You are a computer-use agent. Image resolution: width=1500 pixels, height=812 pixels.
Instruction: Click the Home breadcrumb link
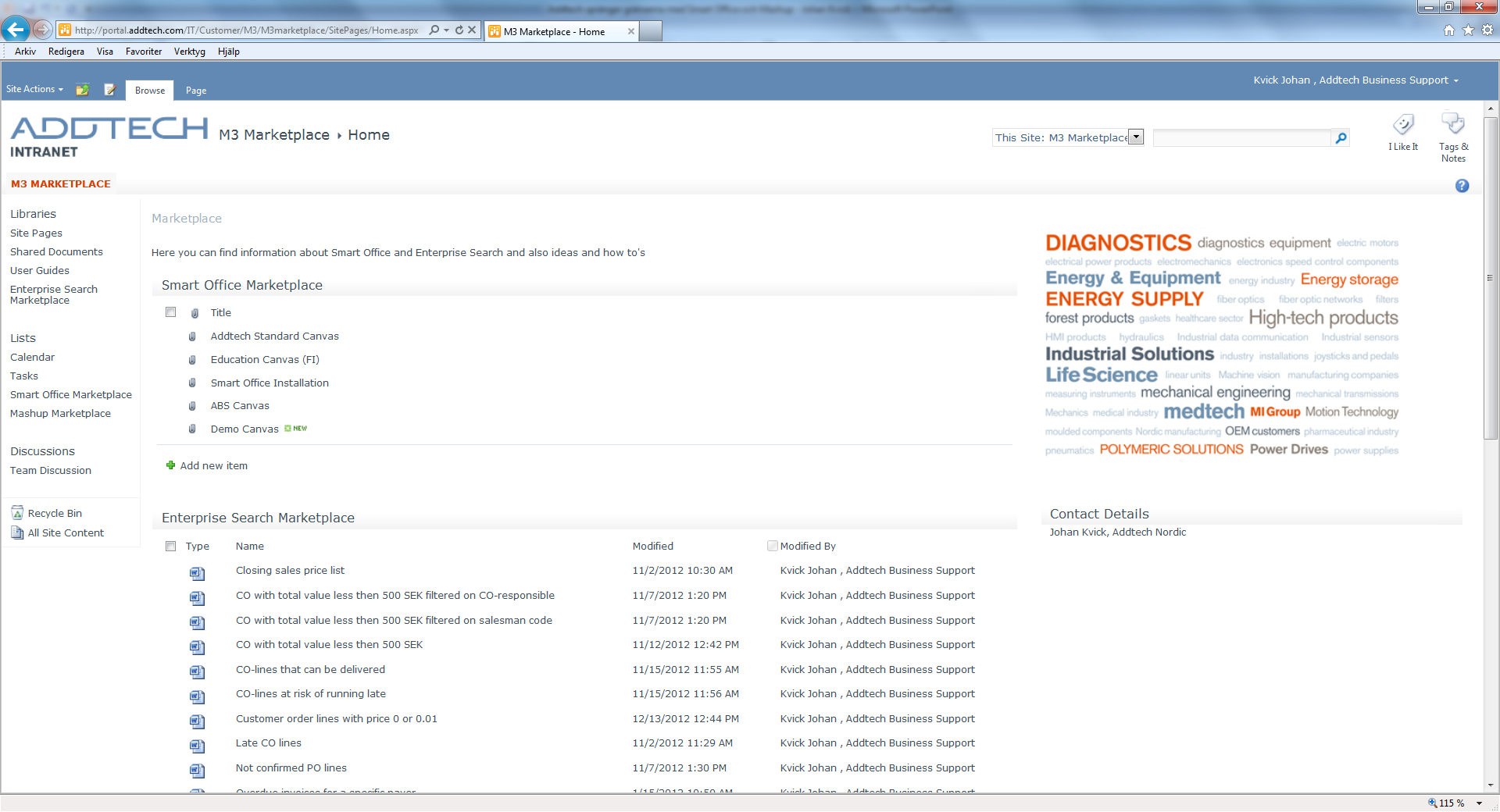tap(369, 135)
